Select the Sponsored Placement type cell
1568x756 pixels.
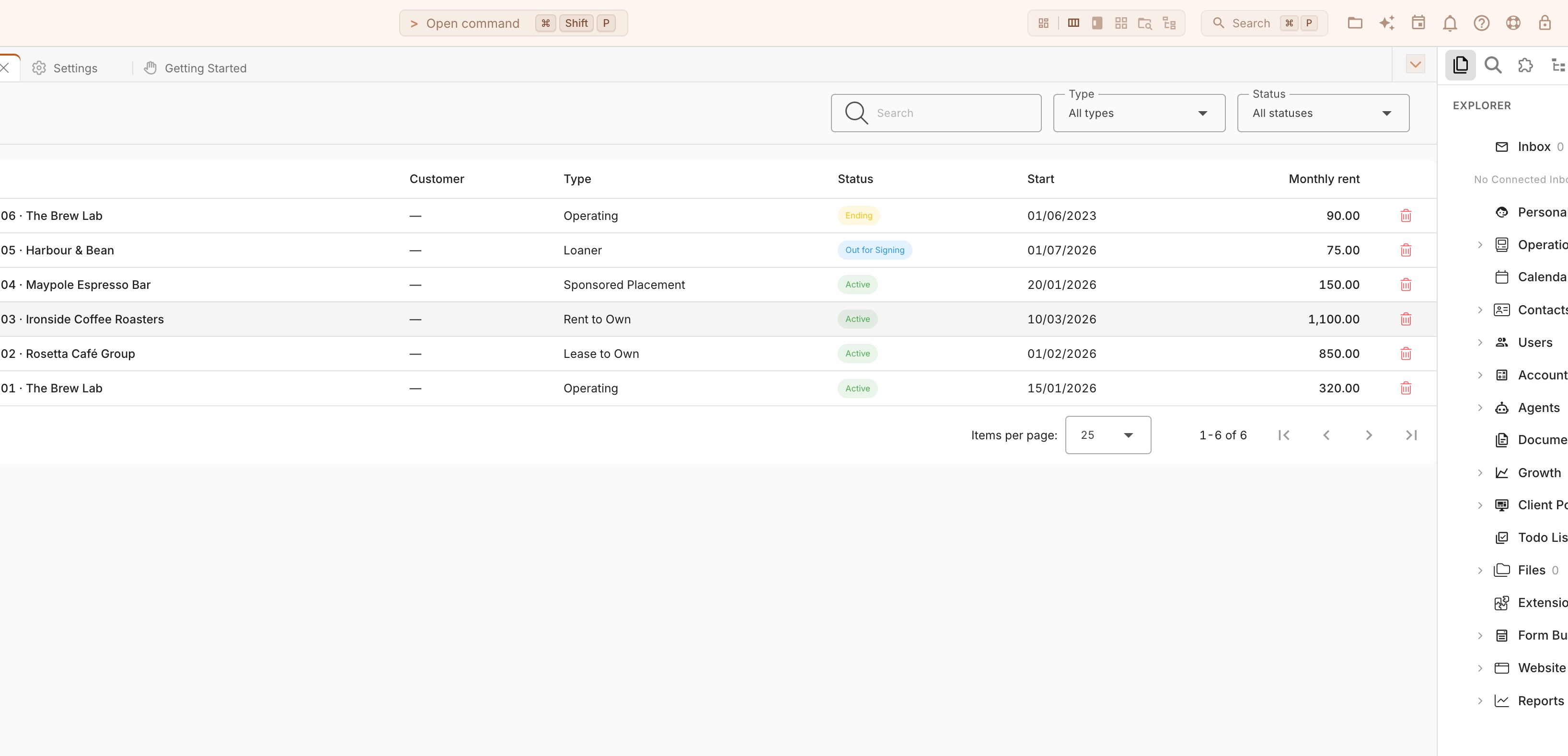pos(624,285)
